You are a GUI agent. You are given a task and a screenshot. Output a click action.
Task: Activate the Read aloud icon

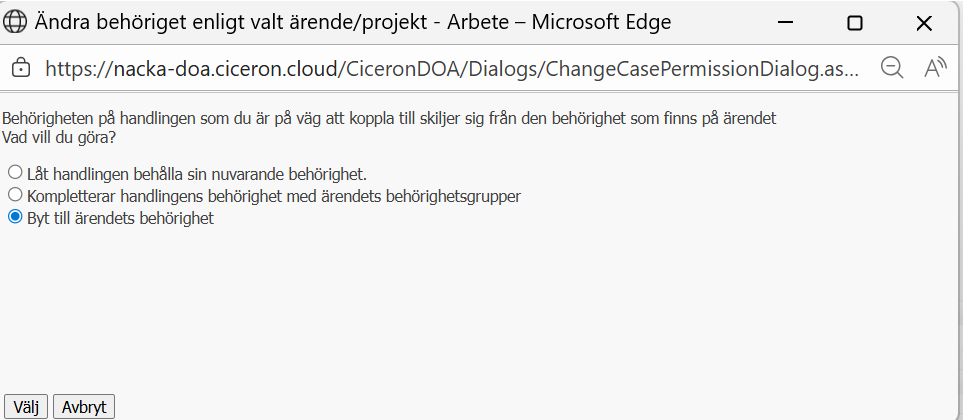[936, 68]
